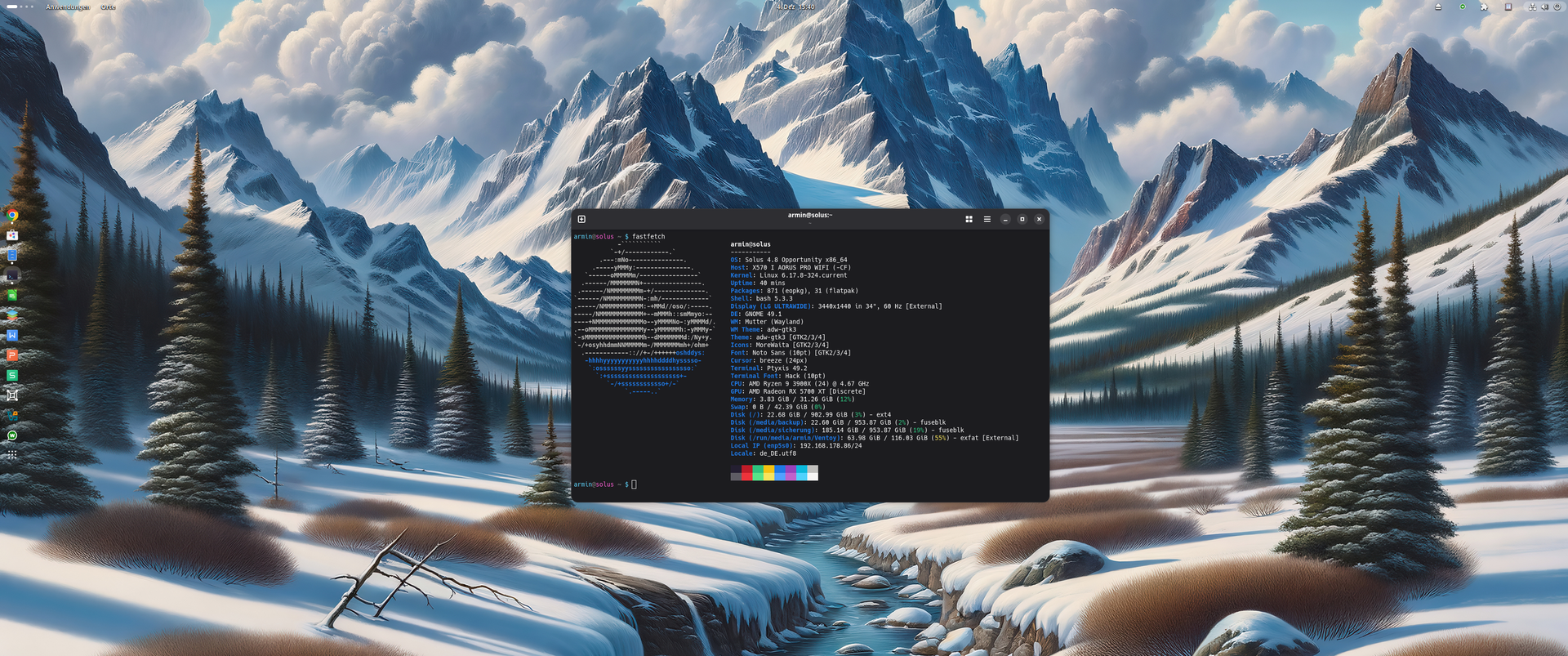Open the LibreOffice Calc dock icon
Viewport: 1568px width, 656px height.
click(12, 296)
